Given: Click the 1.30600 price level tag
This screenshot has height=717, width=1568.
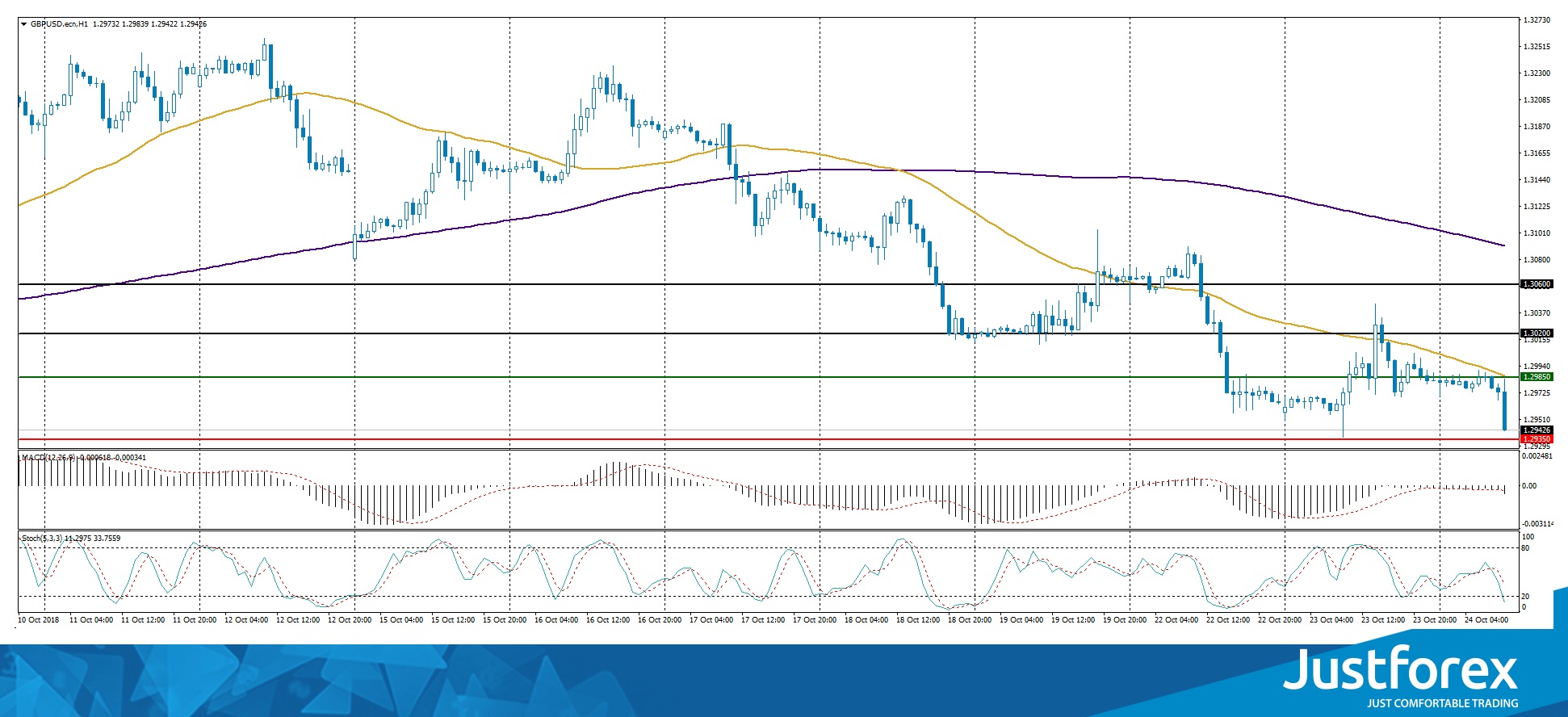Looking at the screenshot, I should click(x=1537, y=284).
